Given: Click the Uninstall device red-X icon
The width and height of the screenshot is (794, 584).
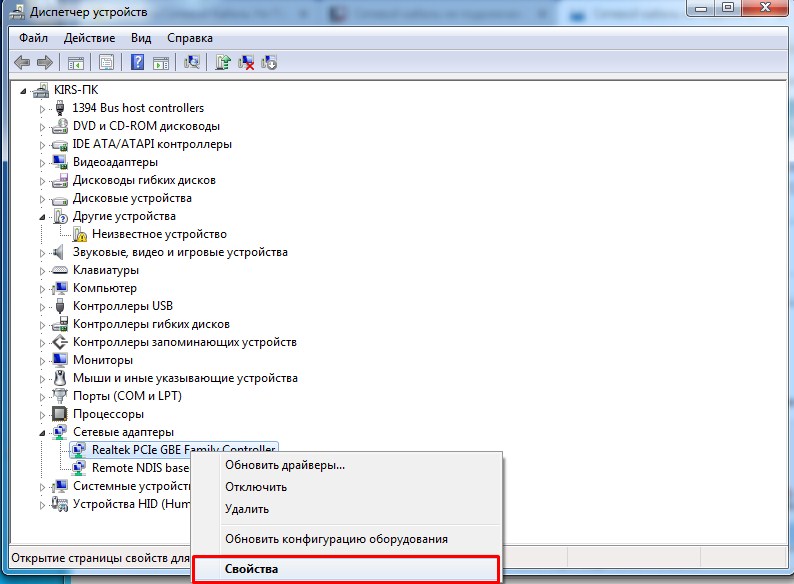Looking at the screenshot, I should [x=246, y=62].
